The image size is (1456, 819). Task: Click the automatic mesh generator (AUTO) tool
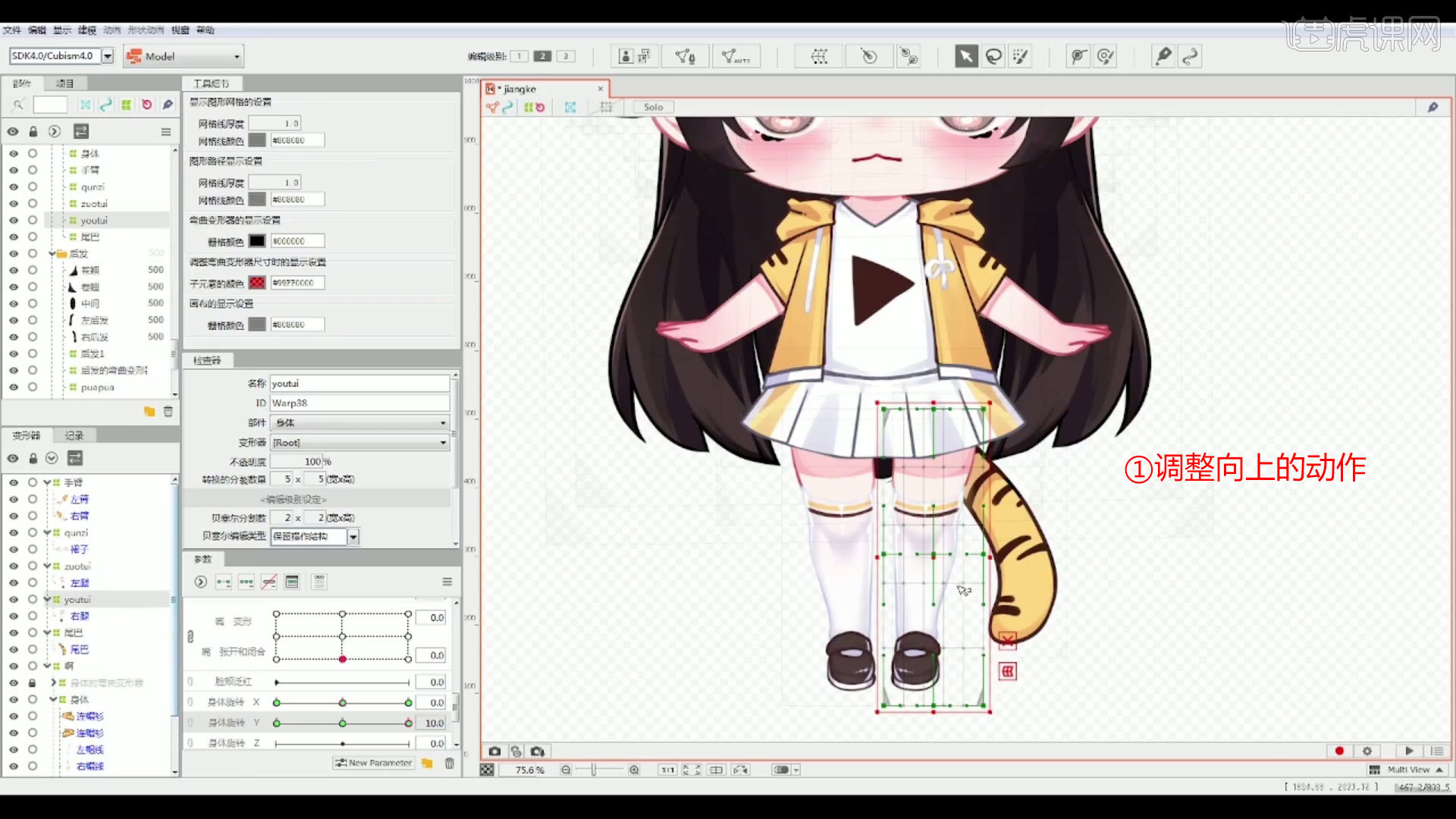pos(736,56)
